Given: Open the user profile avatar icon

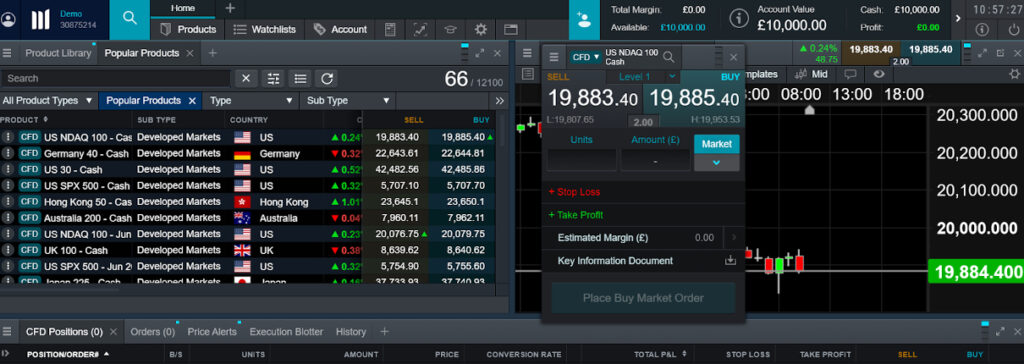Looking at the screenshot, I should point(8,20).
